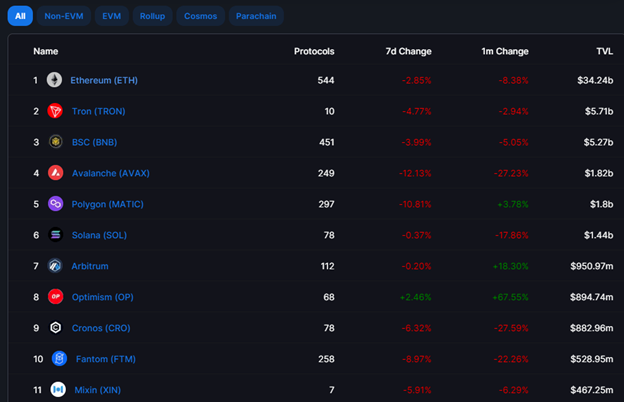Sort table by Name column header
Viewport: 624px width, 402px height.
tap(46, 51)
